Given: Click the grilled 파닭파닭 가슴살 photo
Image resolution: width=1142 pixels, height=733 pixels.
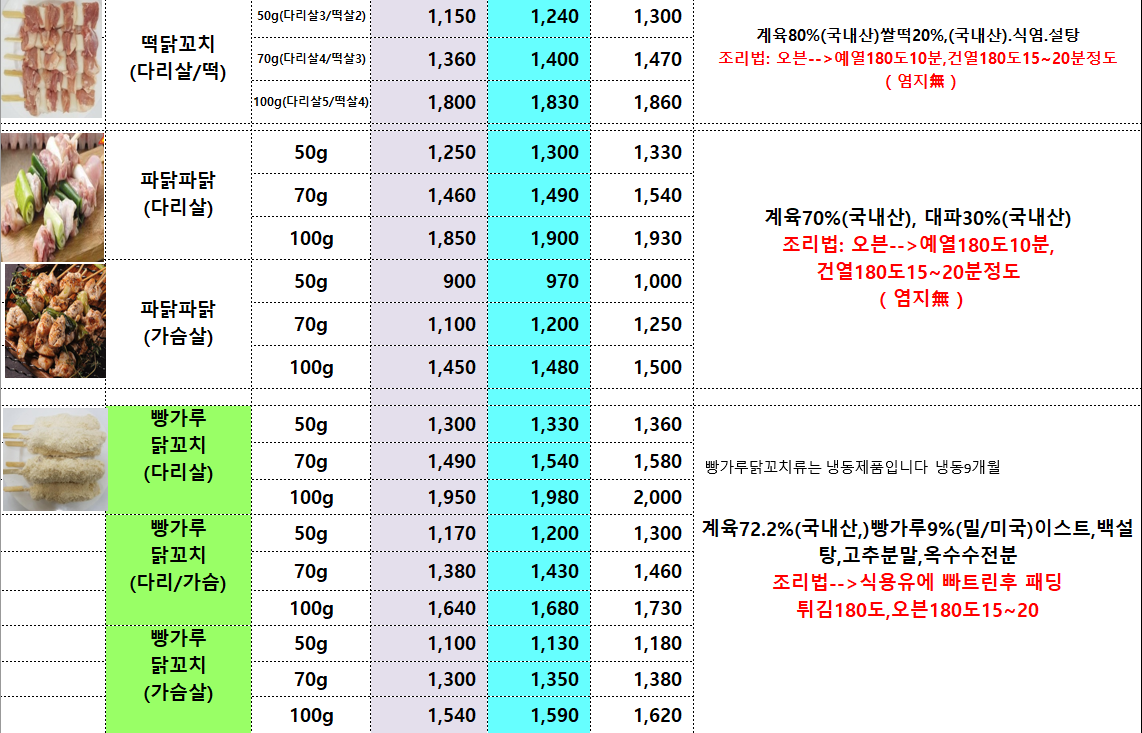Looking at the screenshot, I should [x=54, y=320].
